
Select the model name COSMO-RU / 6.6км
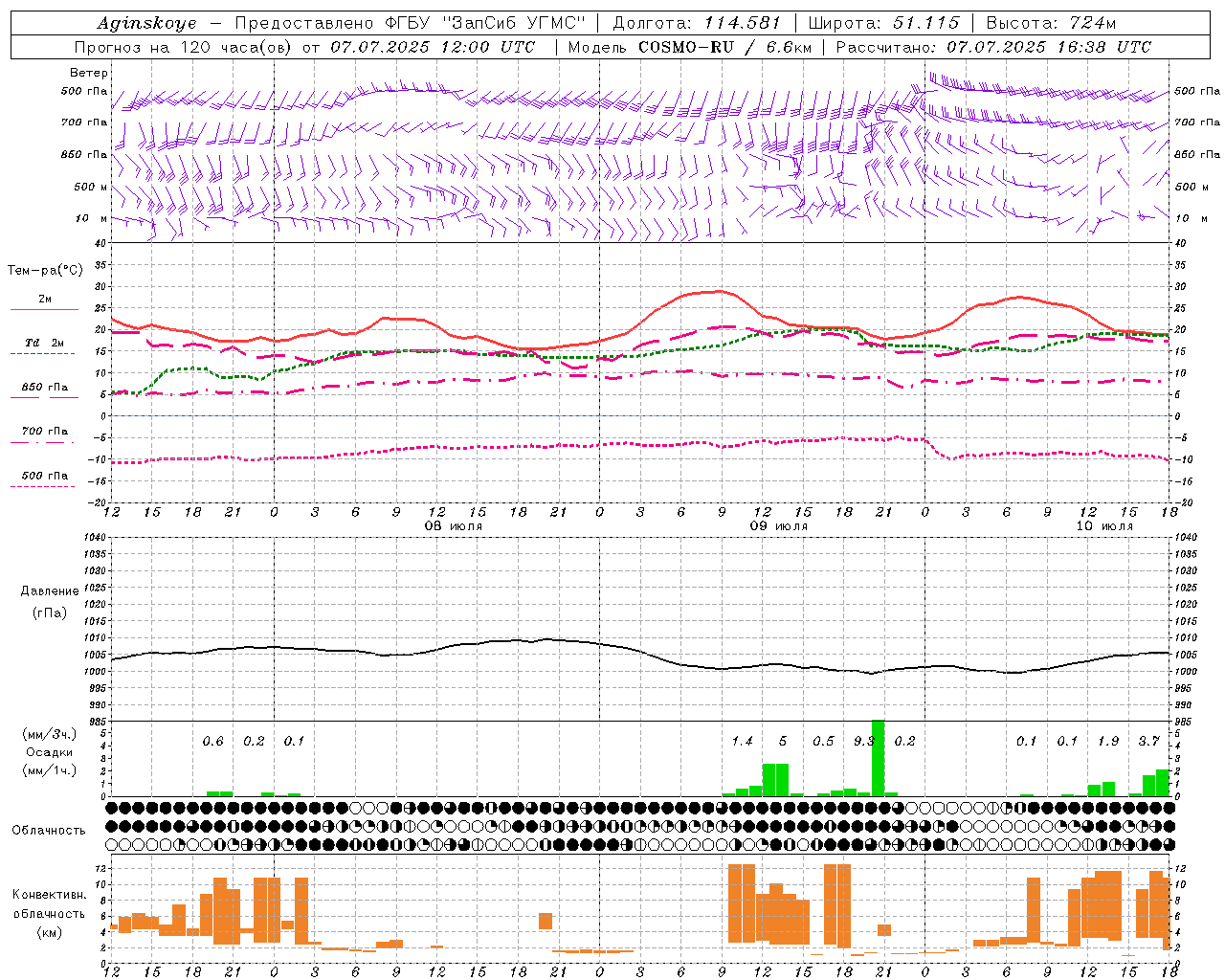pyautogui.click(x=724, y=47)
